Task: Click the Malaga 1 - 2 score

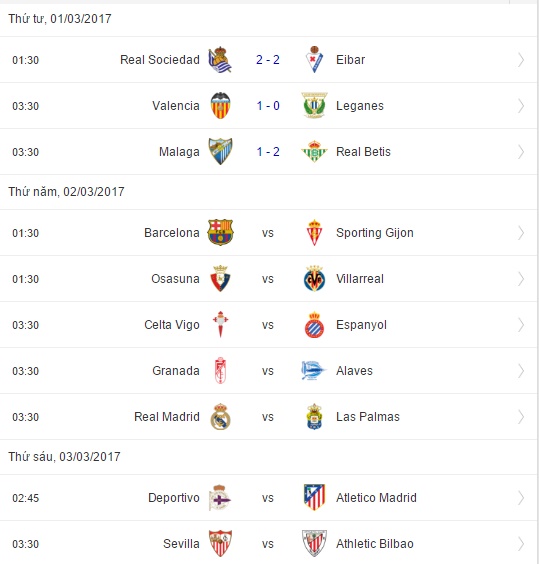Action: tap(268, 152)
